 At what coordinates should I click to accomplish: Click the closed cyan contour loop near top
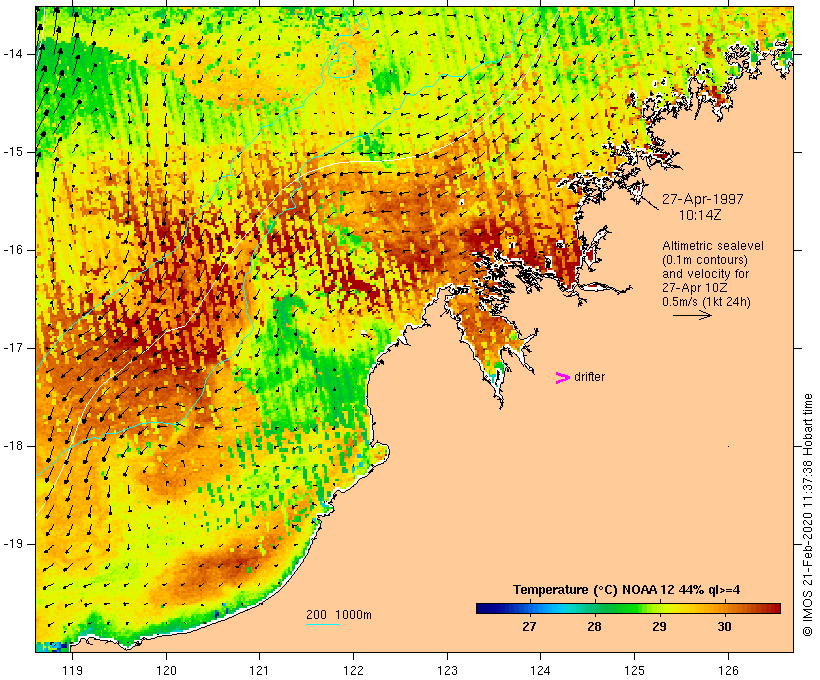pos(343,59)
